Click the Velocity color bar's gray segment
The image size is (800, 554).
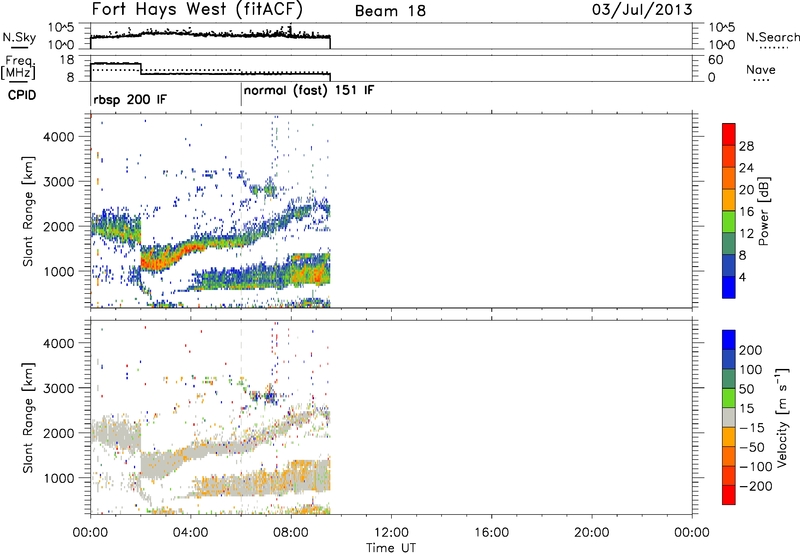point(729,418)
